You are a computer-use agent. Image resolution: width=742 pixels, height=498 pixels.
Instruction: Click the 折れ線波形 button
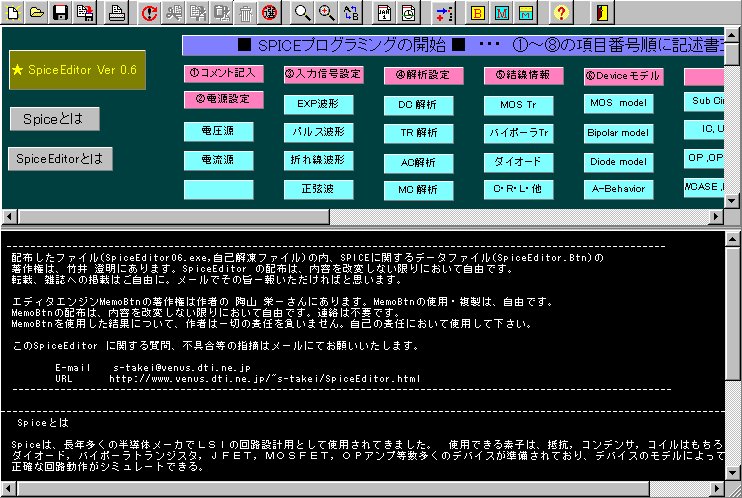[318, 160]
